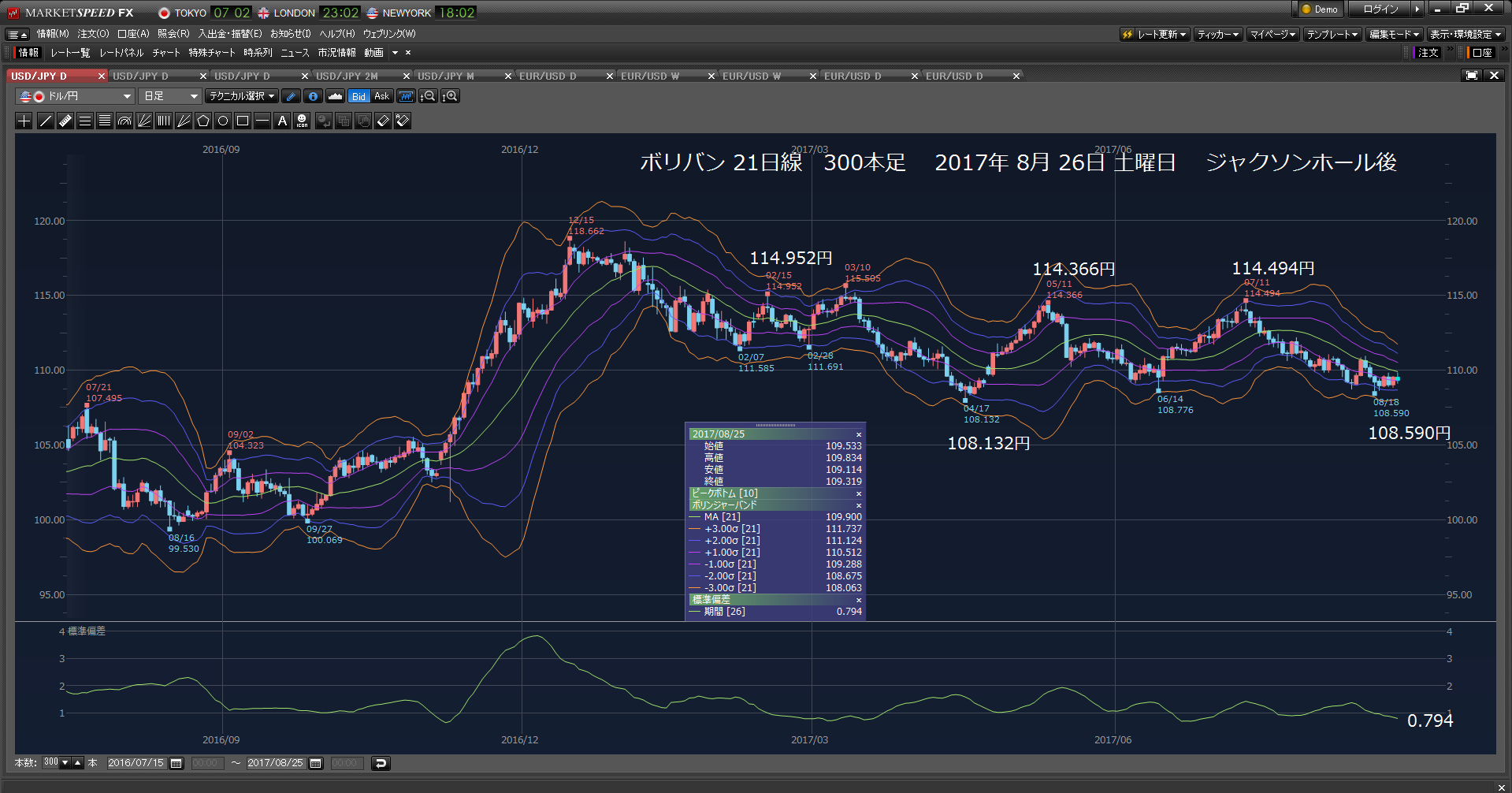Screen dimensions: 1512x793
Task: Select the pentagon shape drawing tool
Action: [203, 121]
